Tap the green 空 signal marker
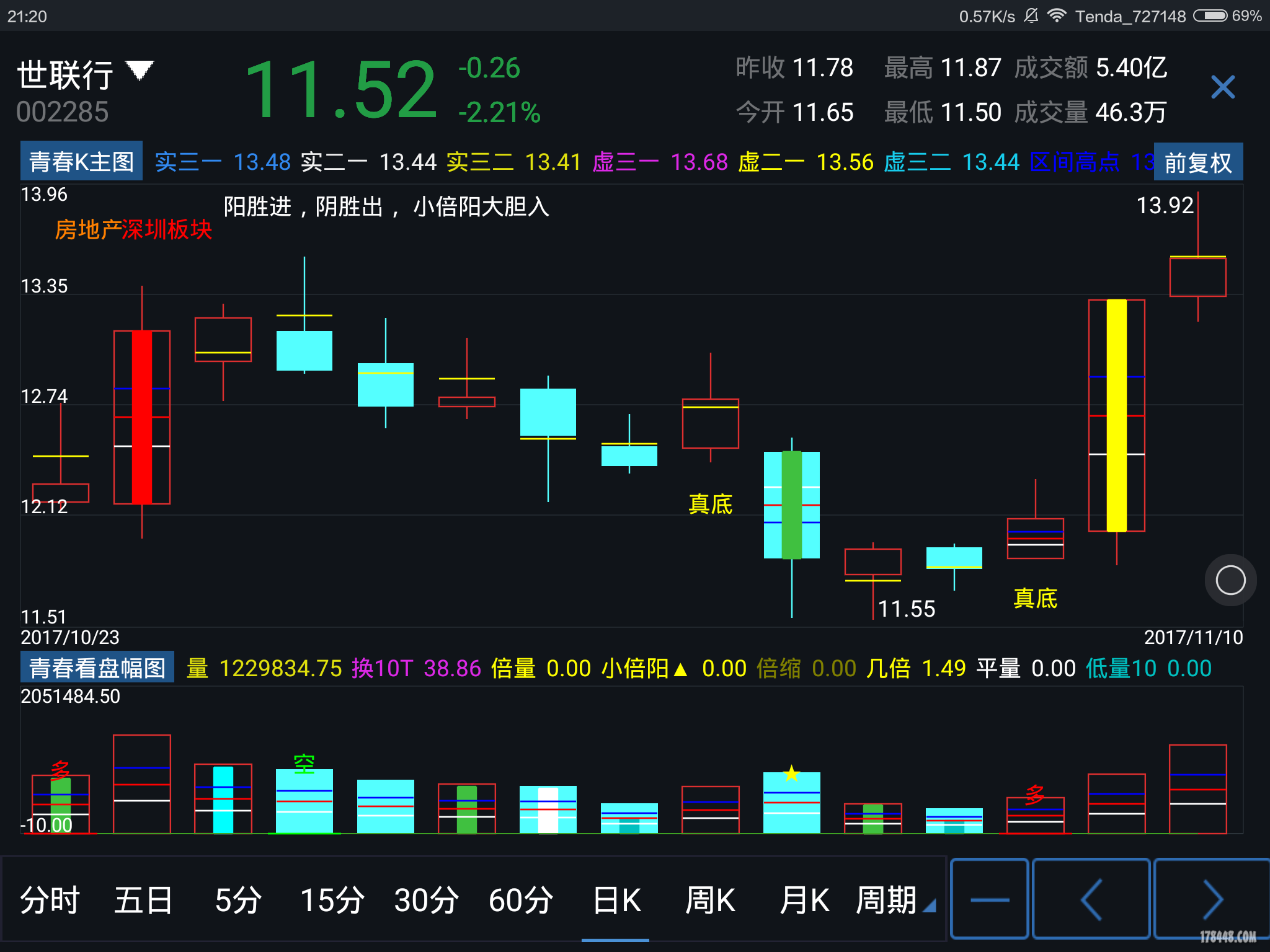The image size is (1270, 952). (x=304, y=764)
